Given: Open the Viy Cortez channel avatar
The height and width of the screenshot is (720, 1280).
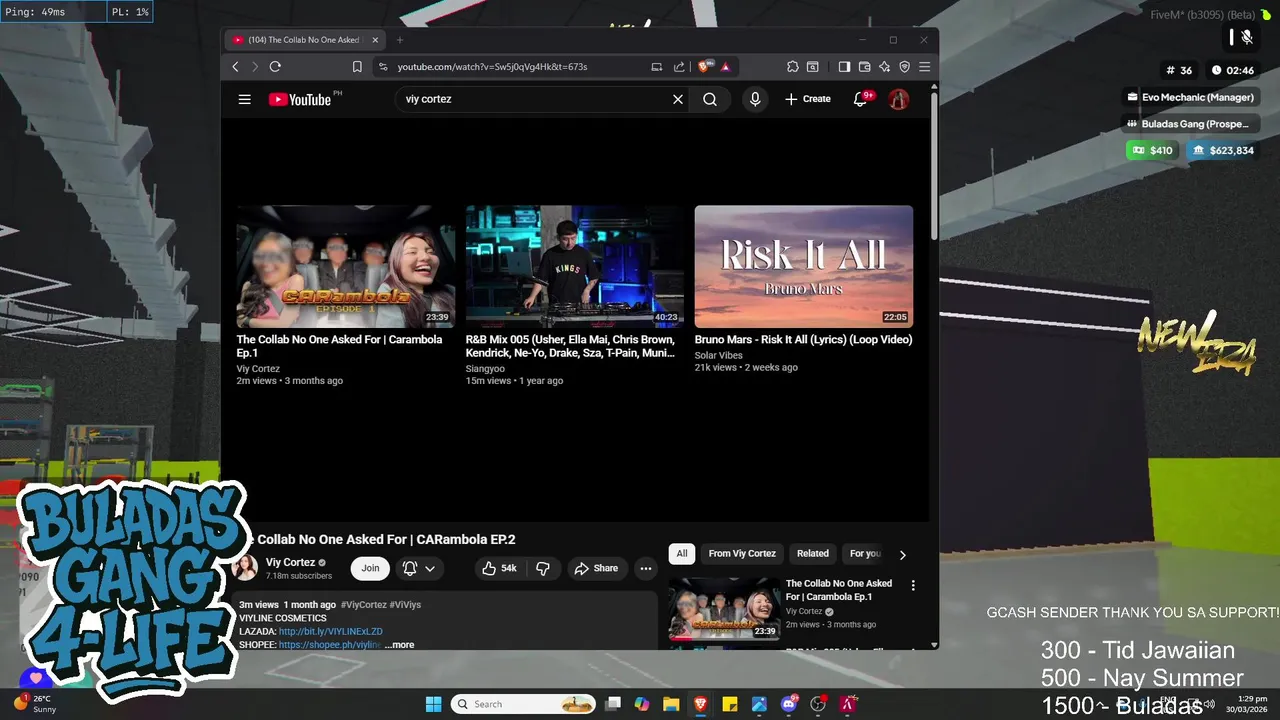Looking at the screenshot, I should coord(245,568).
